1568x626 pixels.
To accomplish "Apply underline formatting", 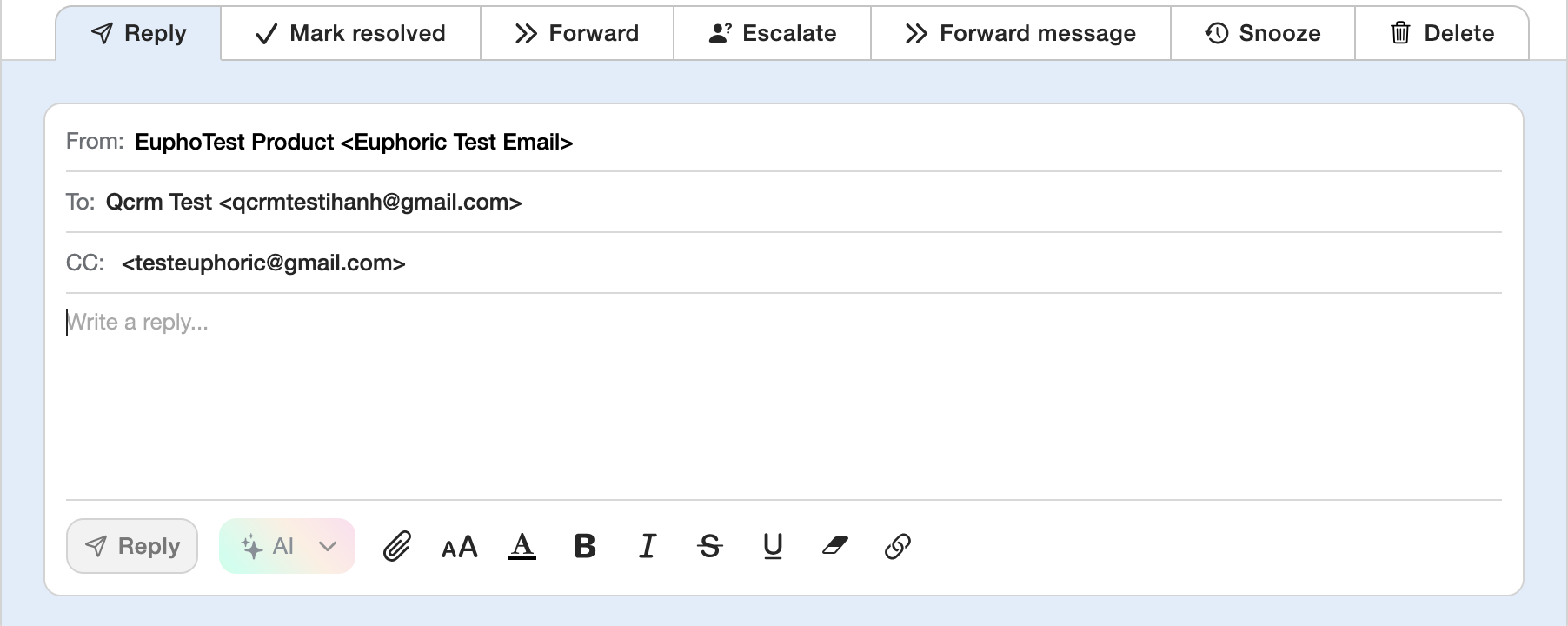I will (773, 546).
